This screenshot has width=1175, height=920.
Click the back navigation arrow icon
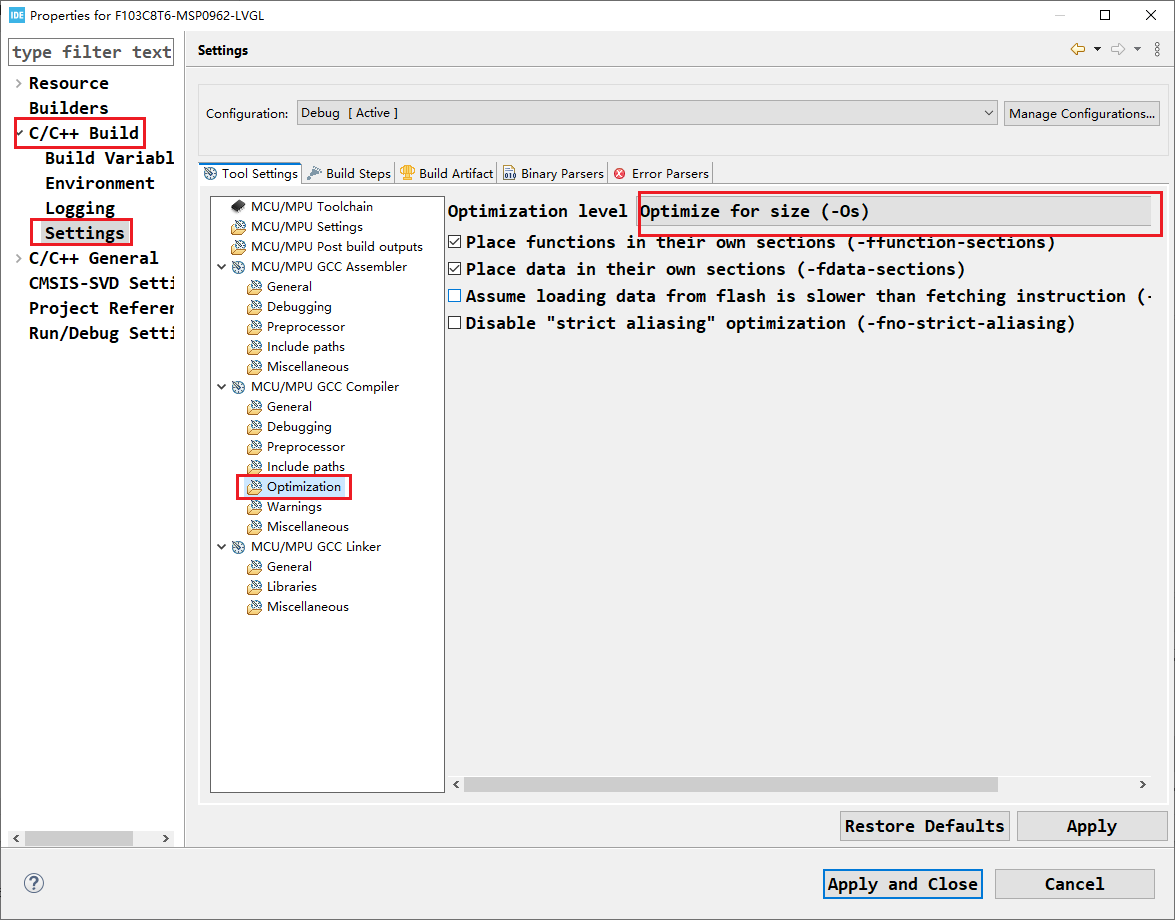[x=1078, y=49]
